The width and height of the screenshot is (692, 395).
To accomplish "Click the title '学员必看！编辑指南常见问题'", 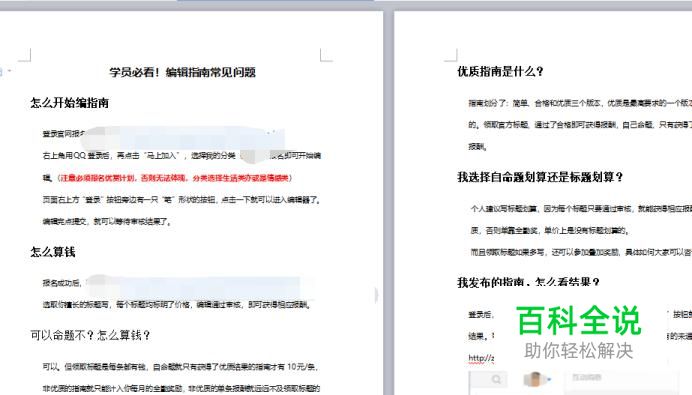I will pyautogui.click(x=182, y=72).
